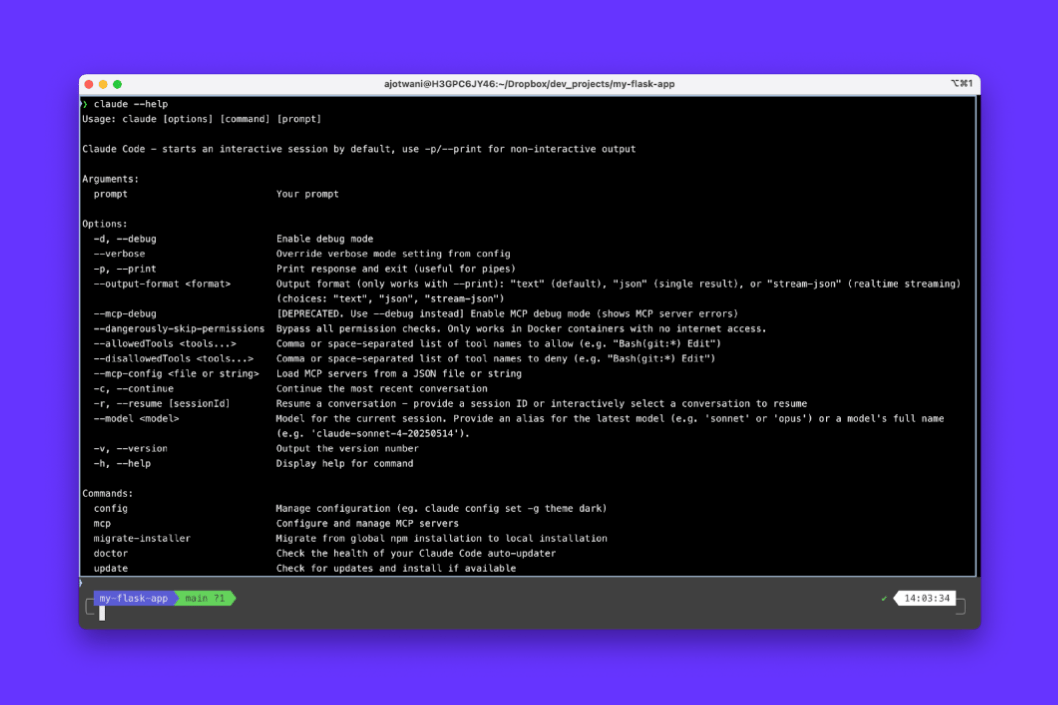Click the 'Usage: claude [options]' line
This screenshot has width=1058, height=705.
pyautogui.click(x=202, y=119)
